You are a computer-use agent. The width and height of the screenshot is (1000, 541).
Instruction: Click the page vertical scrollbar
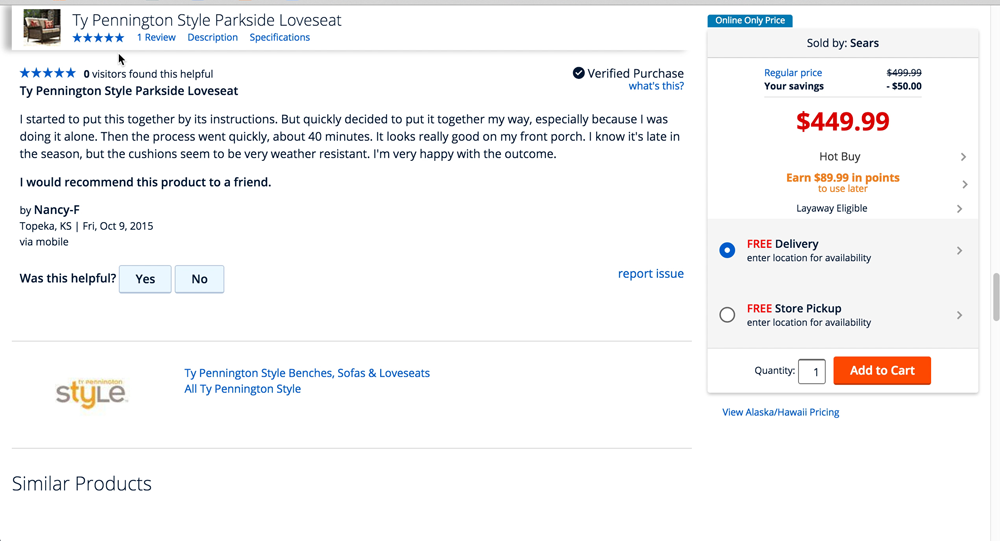pos(994,296)
